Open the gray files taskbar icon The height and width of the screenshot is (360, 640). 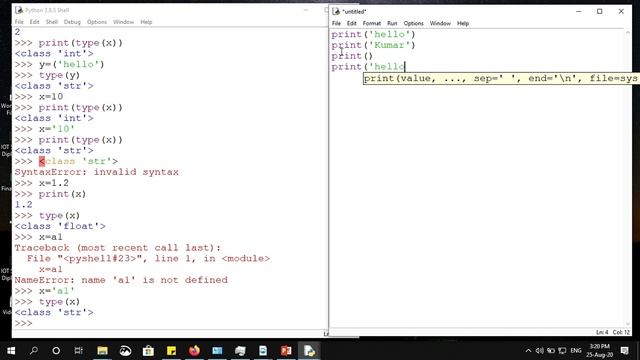pyautogui.click(x=240, y=351)
